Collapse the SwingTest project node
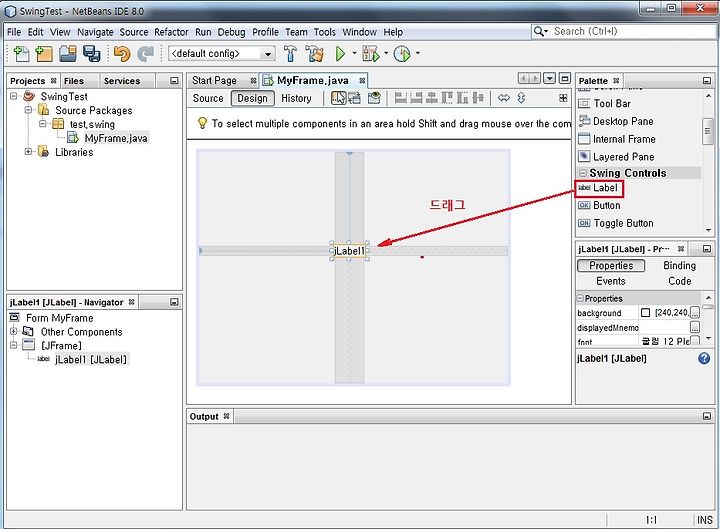720x529 pixels. click(14, 96)
